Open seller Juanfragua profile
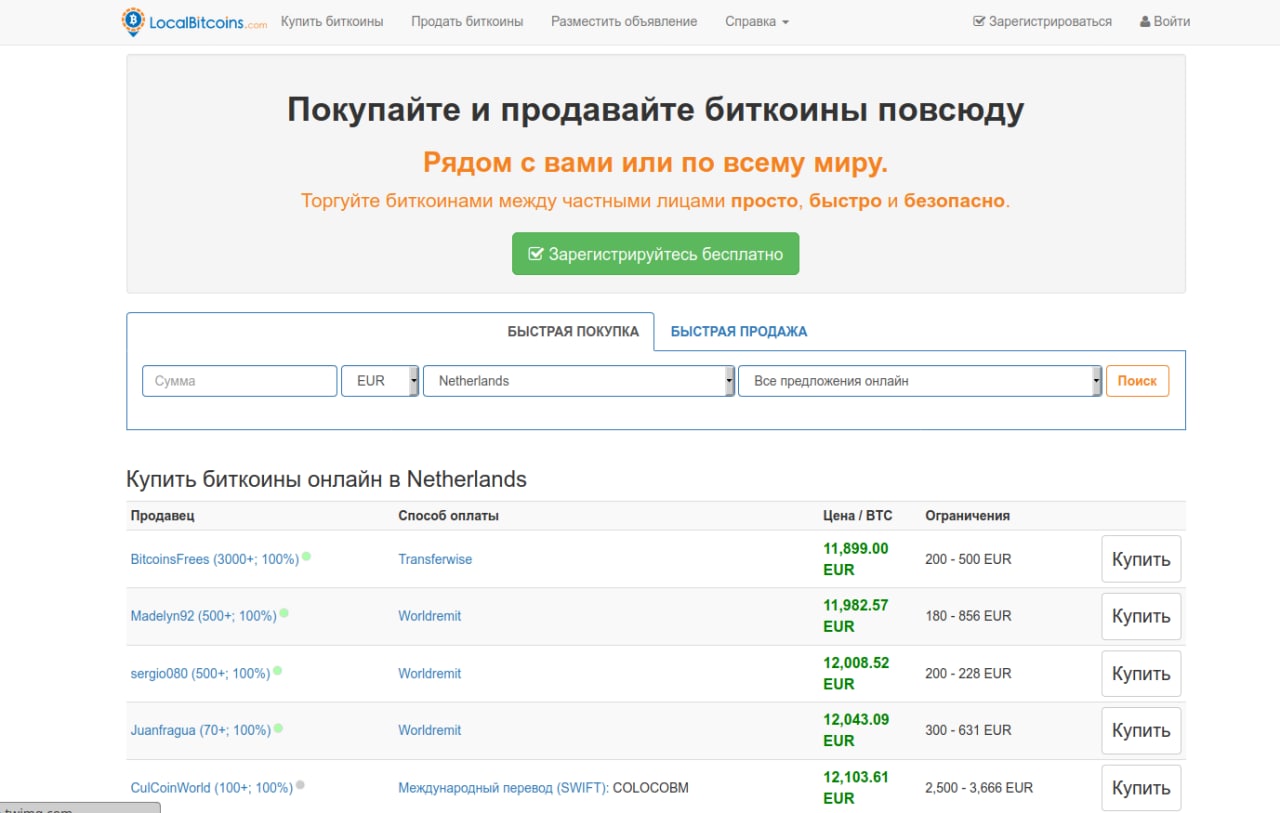 coord(201,731)
